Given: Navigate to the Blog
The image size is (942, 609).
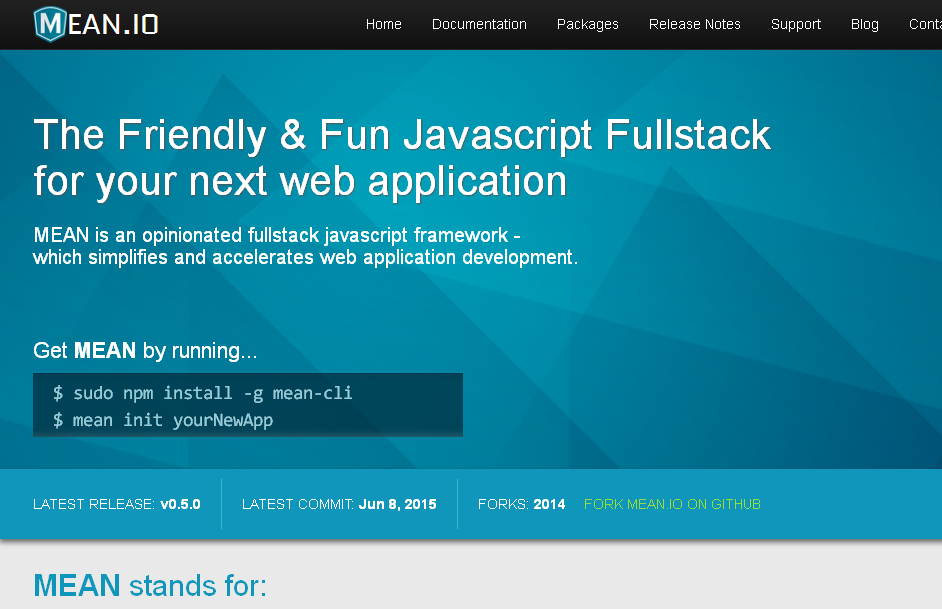Looking at the screenshot, I should click(864, 24).
